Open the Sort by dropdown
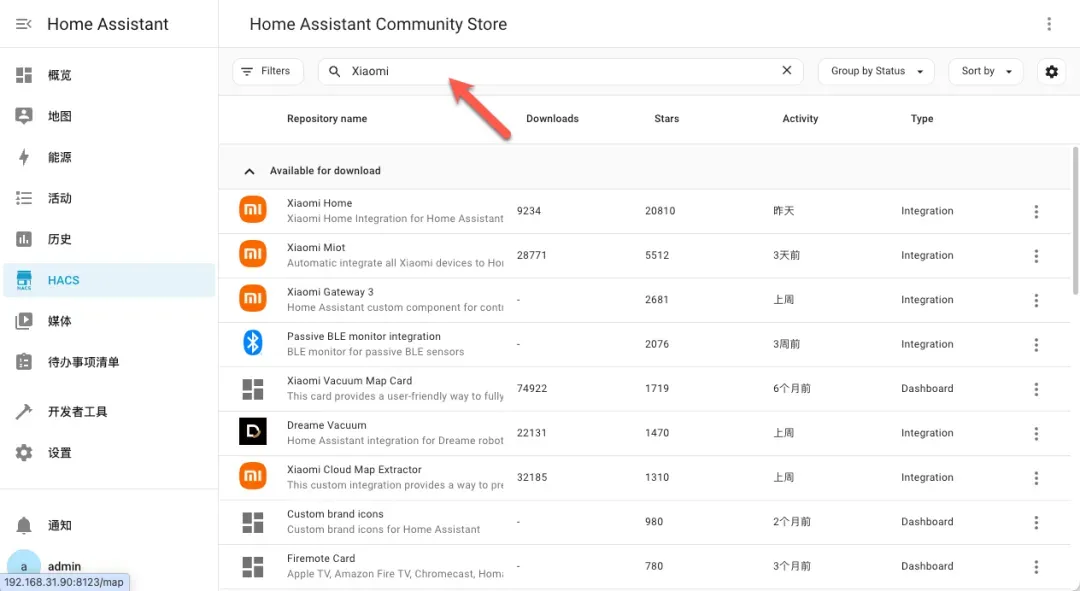 tap(985, 72)
